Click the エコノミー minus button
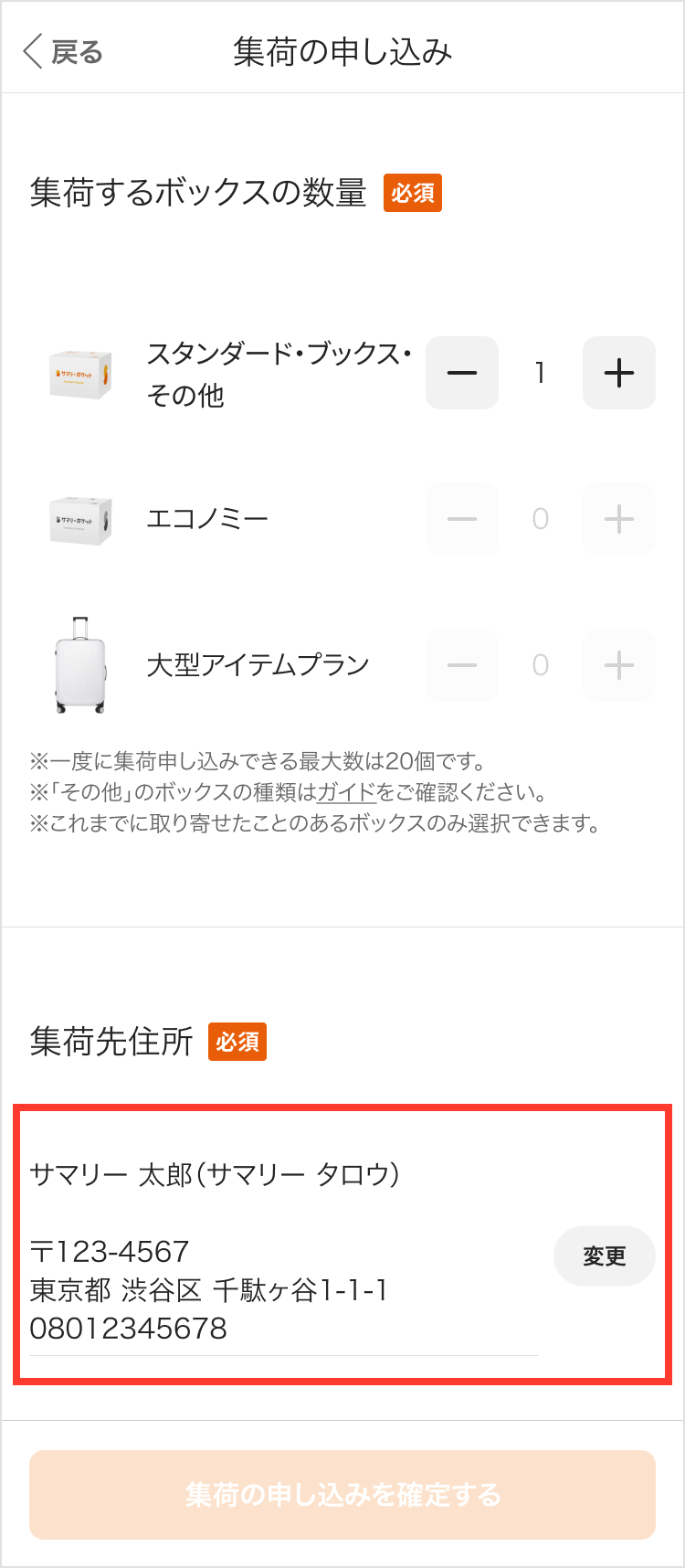This screenshot has width=685, height=1568. (462, 519)
